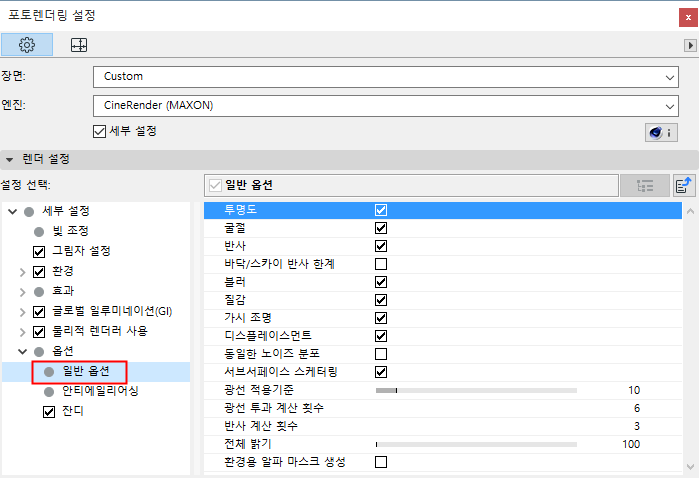
Task: Toggle the 세부 설정 checkbox
Action: 99,132
